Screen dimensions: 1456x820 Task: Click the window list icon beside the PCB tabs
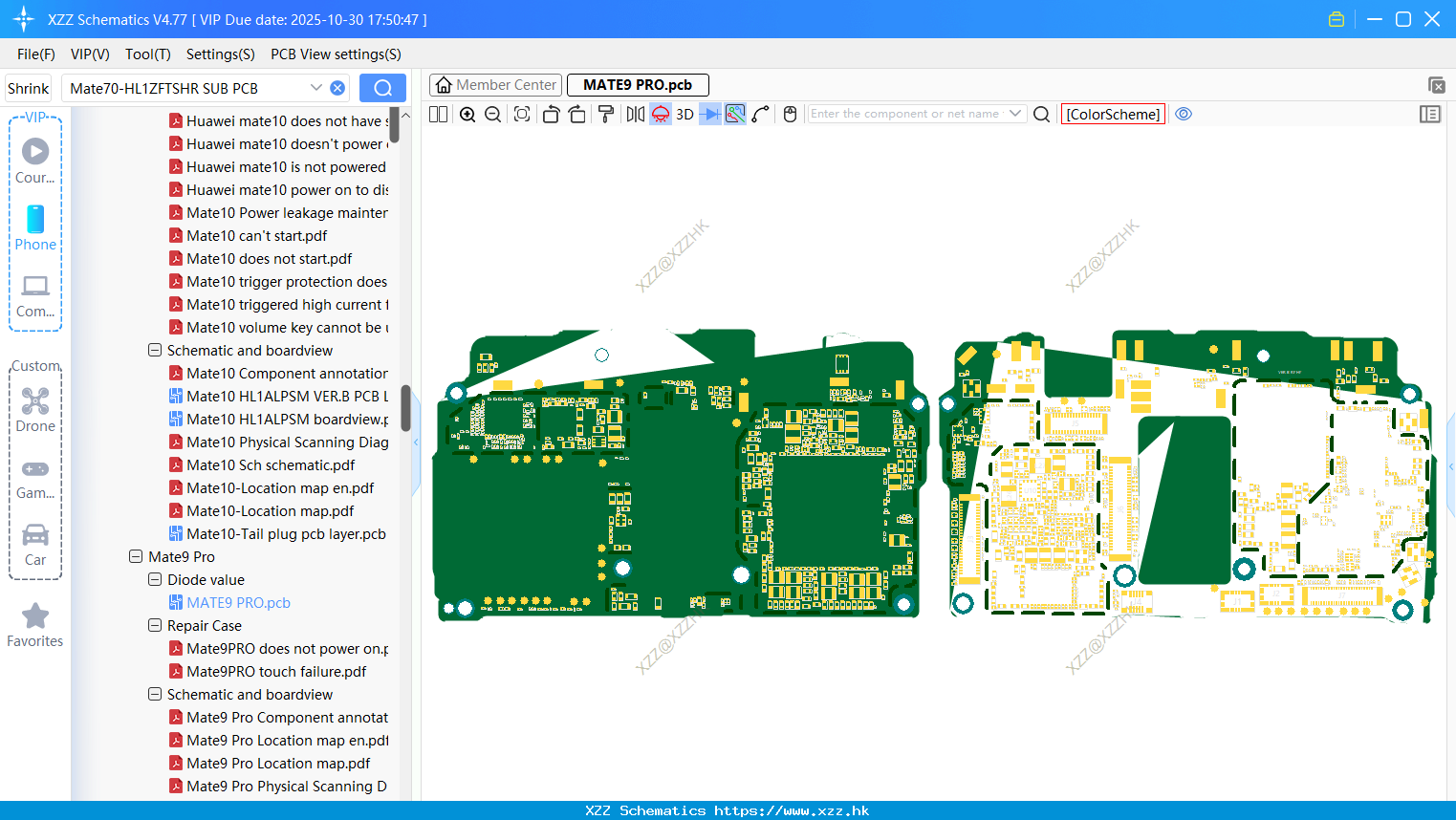1436,85
